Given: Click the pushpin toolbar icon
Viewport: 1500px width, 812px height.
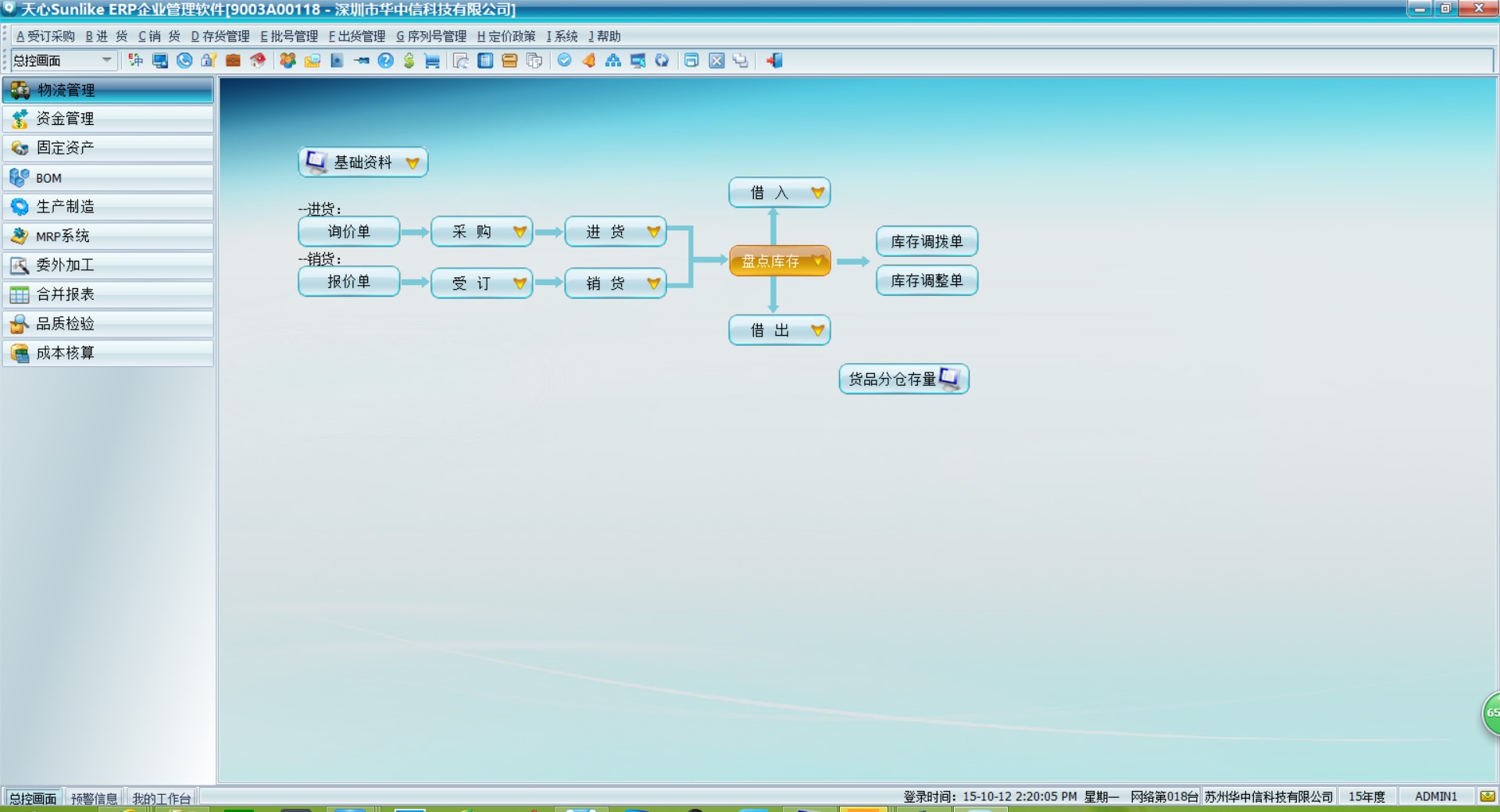Looking at the screenshot, I should 361,60.
